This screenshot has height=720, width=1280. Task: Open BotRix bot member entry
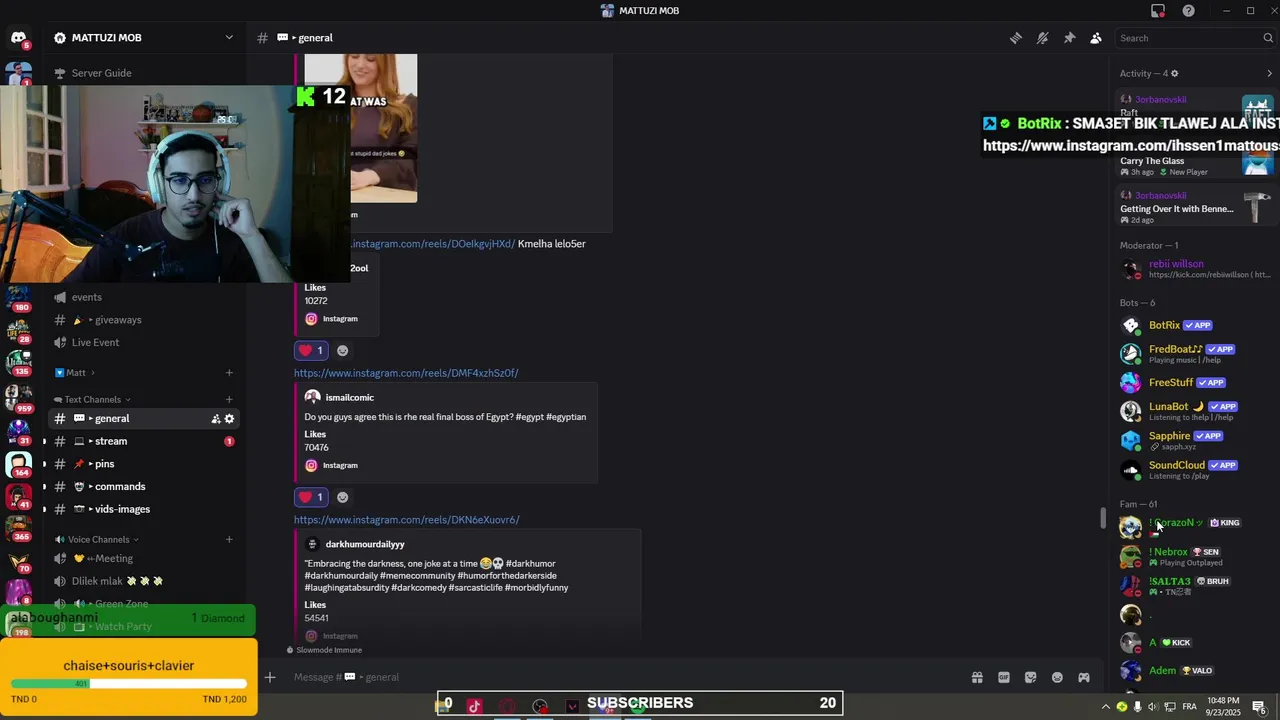click(x=1196, y=326)
